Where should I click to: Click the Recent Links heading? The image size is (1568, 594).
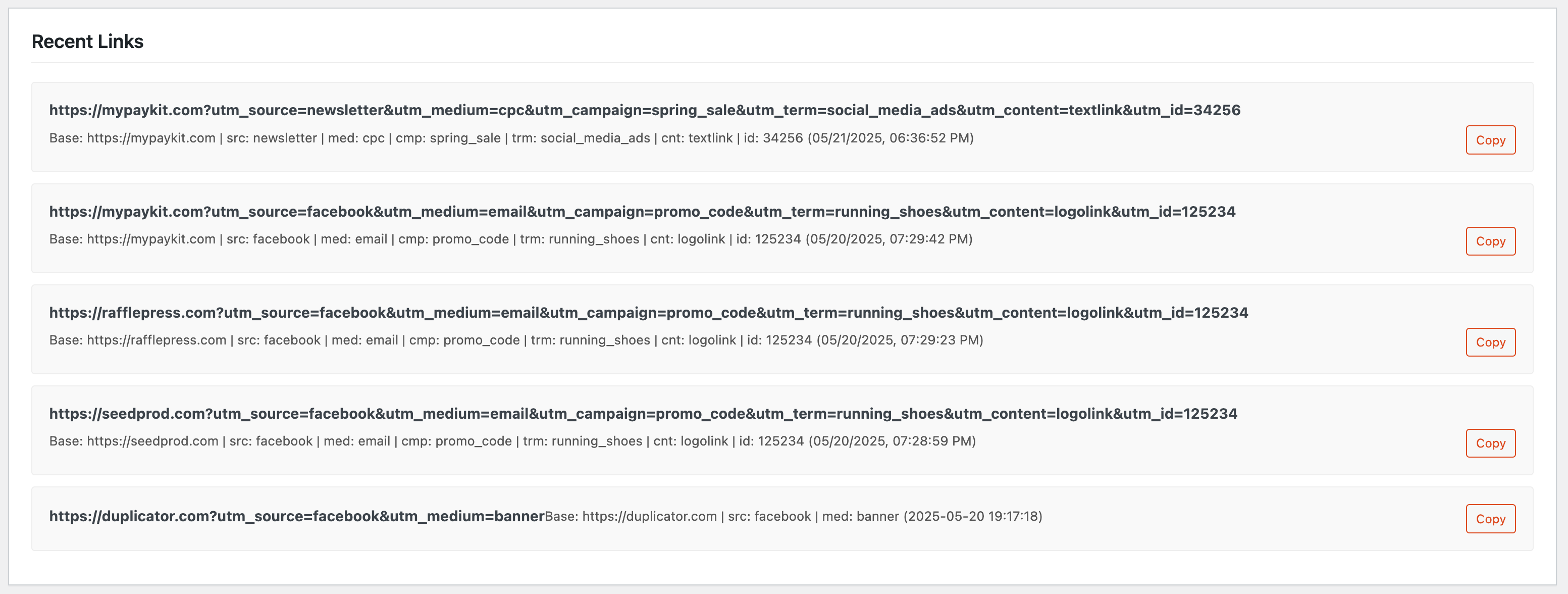[x=88, y=41]
